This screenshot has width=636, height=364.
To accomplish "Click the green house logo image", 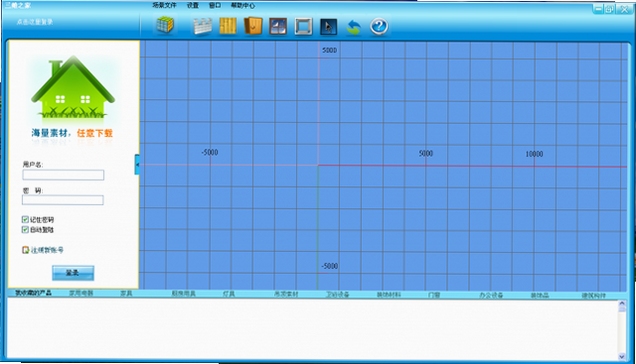I will pos(73,88).
